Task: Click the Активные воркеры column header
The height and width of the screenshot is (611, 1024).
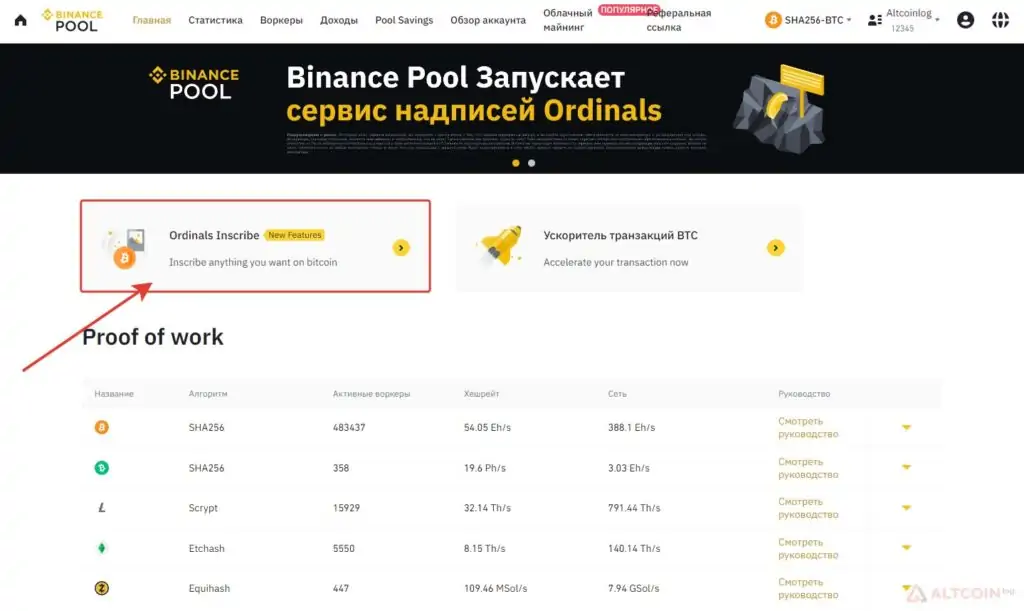Action: point(371,394)
